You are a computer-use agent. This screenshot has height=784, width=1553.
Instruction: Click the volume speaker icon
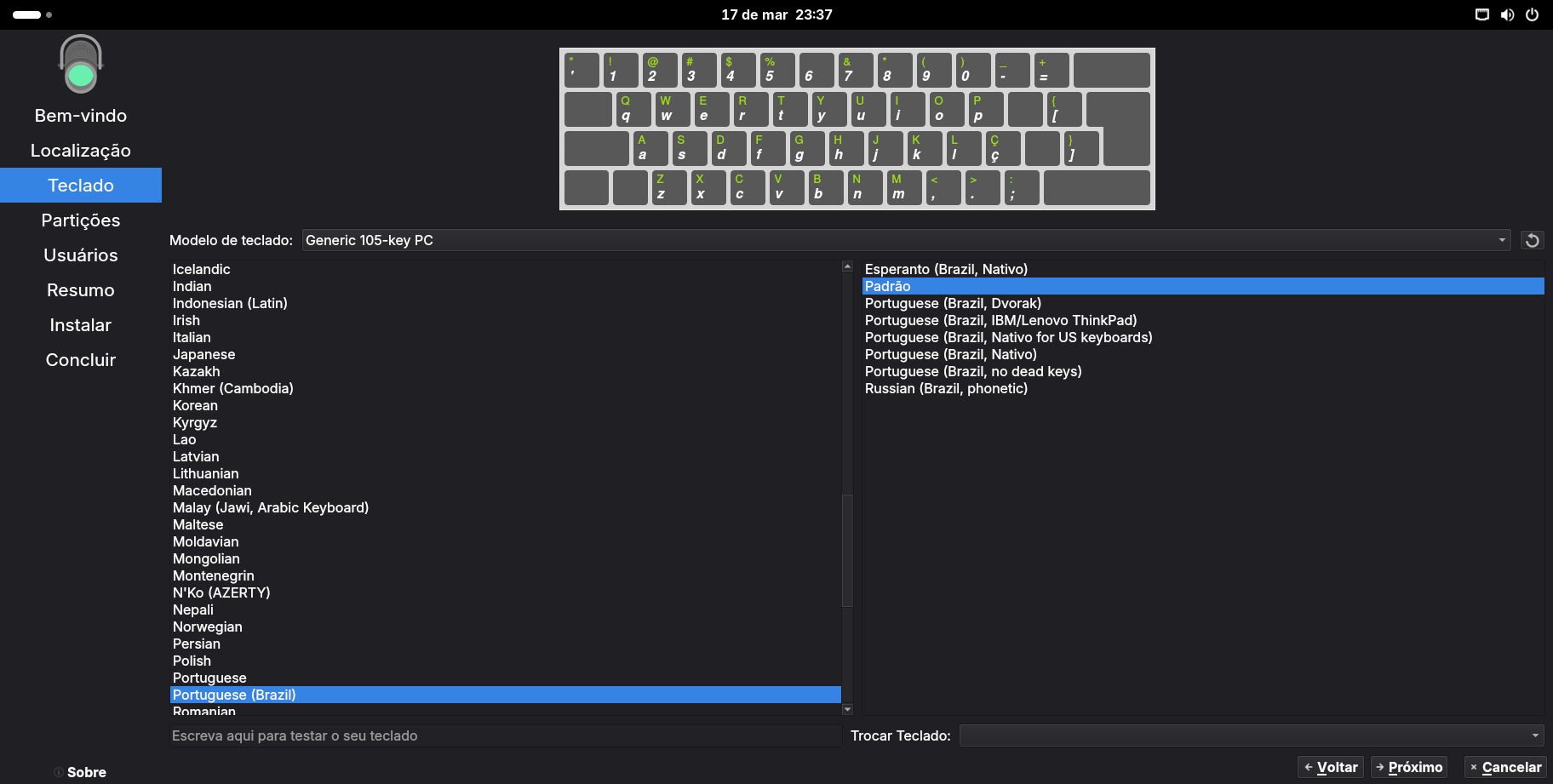coord(1507,14)
